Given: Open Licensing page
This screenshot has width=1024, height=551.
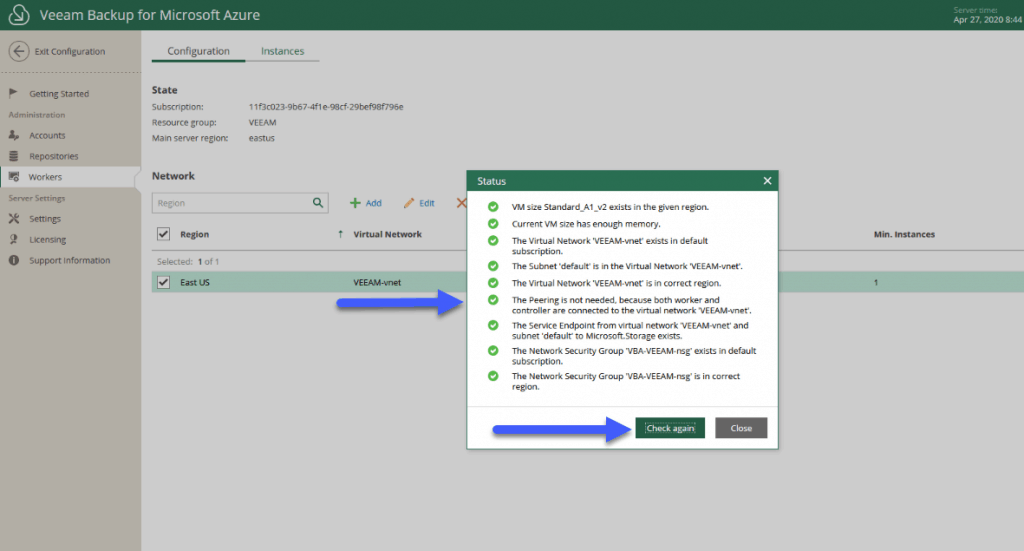Looking at the screenshot, I should coord(47,240).
